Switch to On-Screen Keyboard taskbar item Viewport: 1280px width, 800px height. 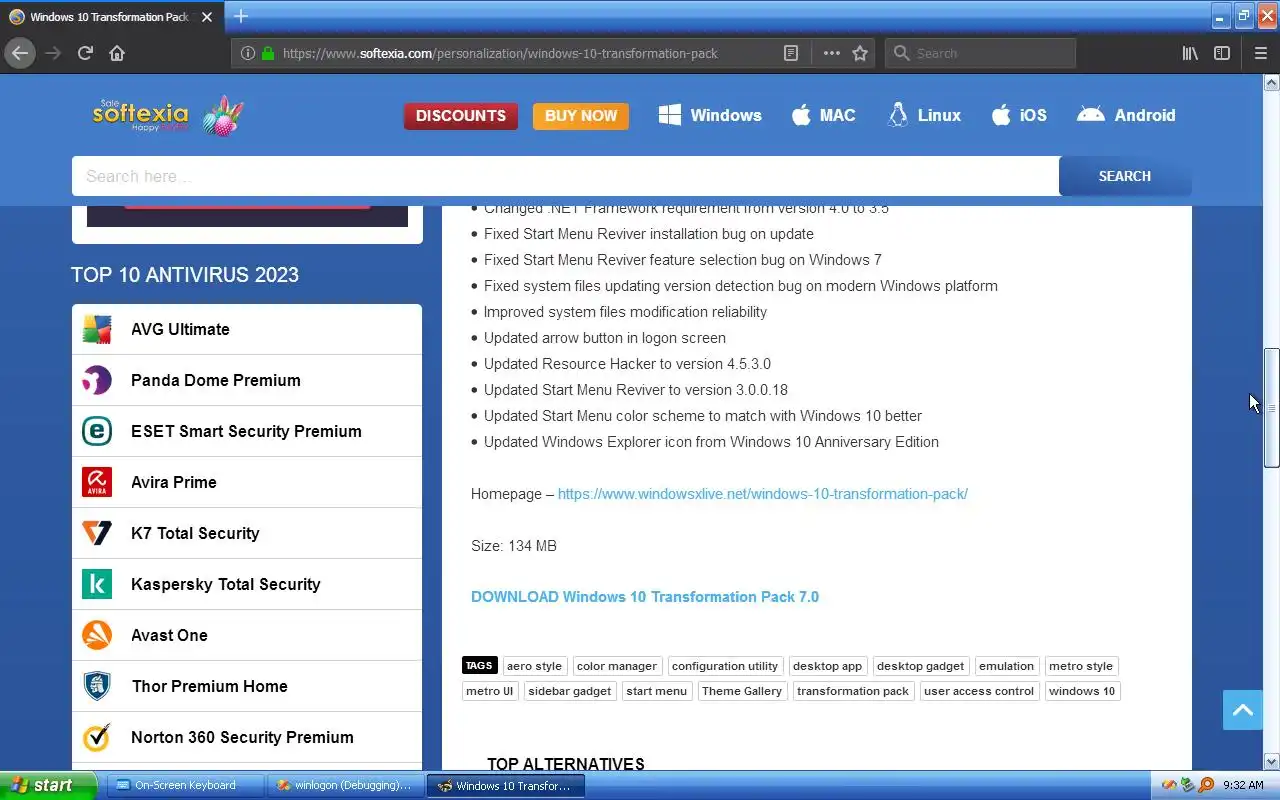[184, 785]
